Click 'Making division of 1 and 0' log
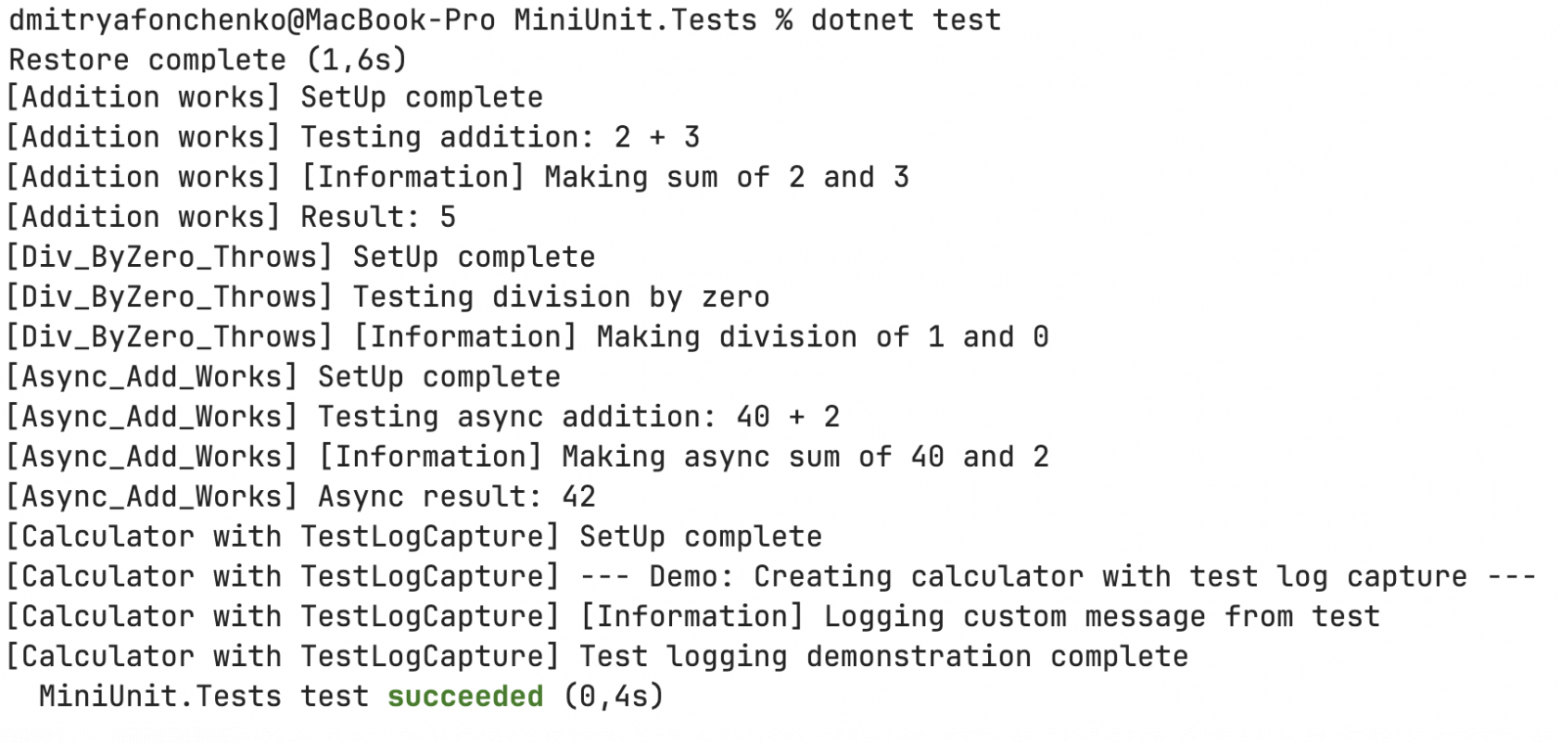1560x743 pixels. [x=823, y=338]
